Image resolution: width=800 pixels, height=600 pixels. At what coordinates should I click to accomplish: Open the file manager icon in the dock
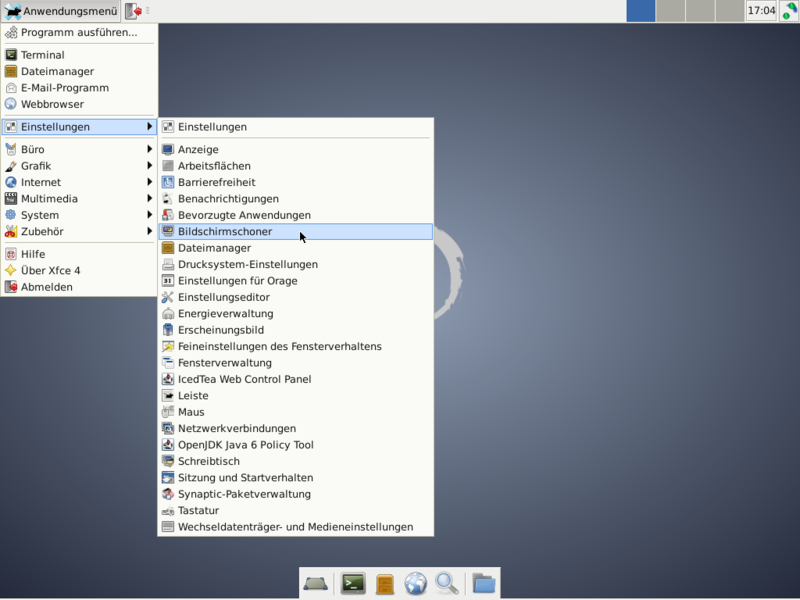pos(385,583)
